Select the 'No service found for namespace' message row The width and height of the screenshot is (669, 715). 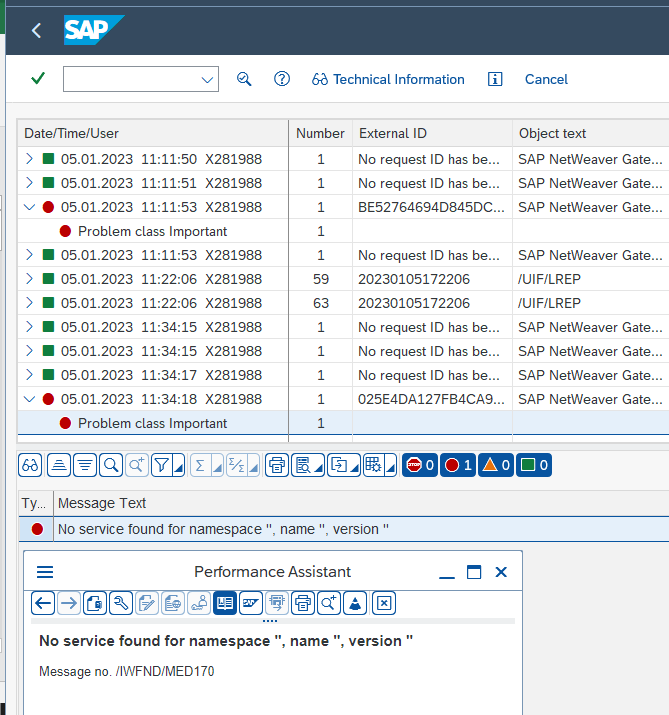[x=344, y=529]
